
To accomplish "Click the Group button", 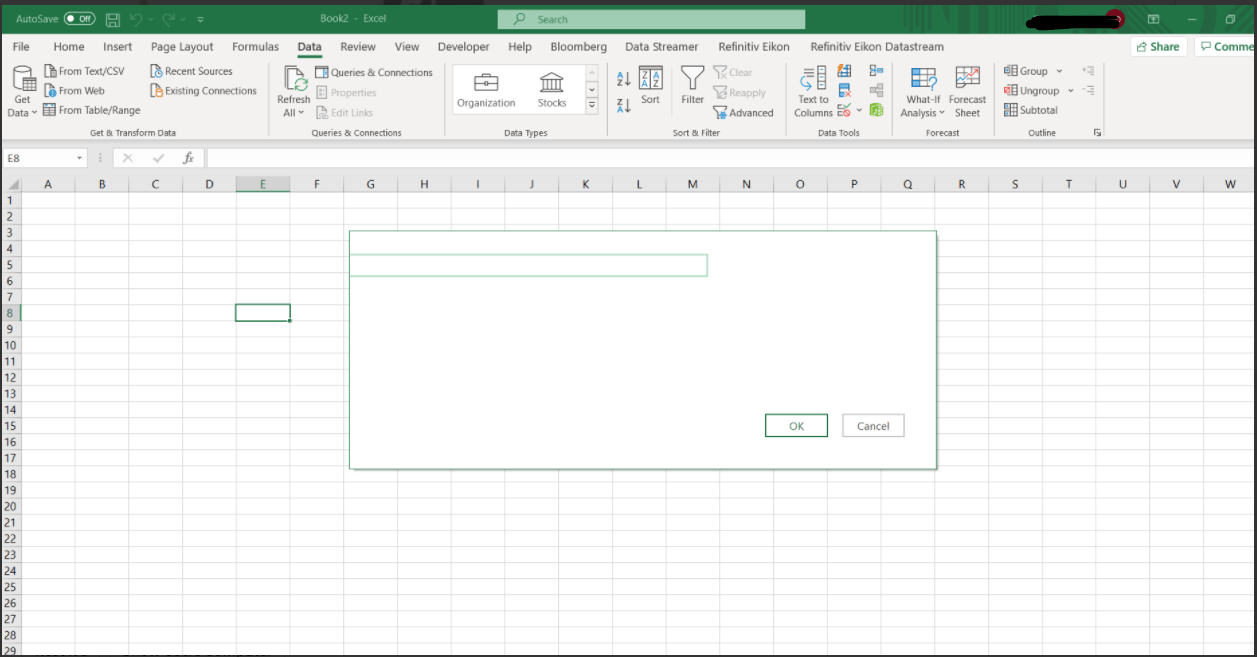I will click(x=1027, y=71).
